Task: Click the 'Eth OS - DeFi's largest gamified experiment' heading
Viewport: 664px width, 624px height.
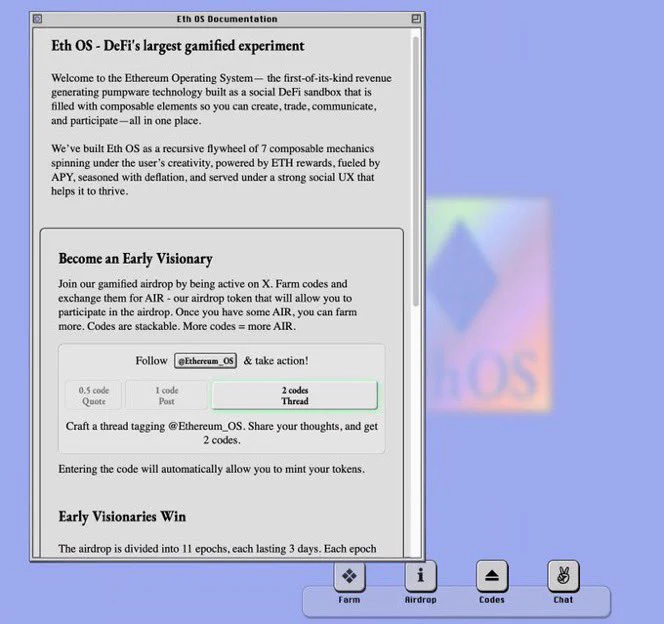Action: pyautogui.click(x=178, y=46)
